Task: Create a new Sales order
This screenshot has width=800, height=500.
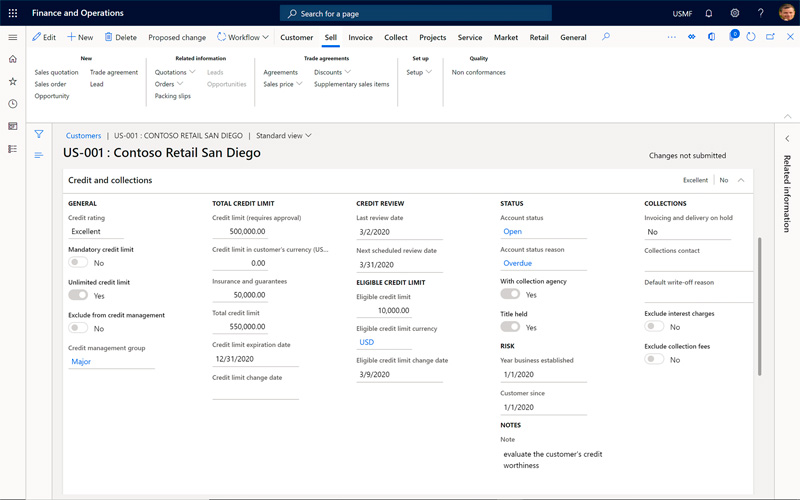Action: (51, 84)
